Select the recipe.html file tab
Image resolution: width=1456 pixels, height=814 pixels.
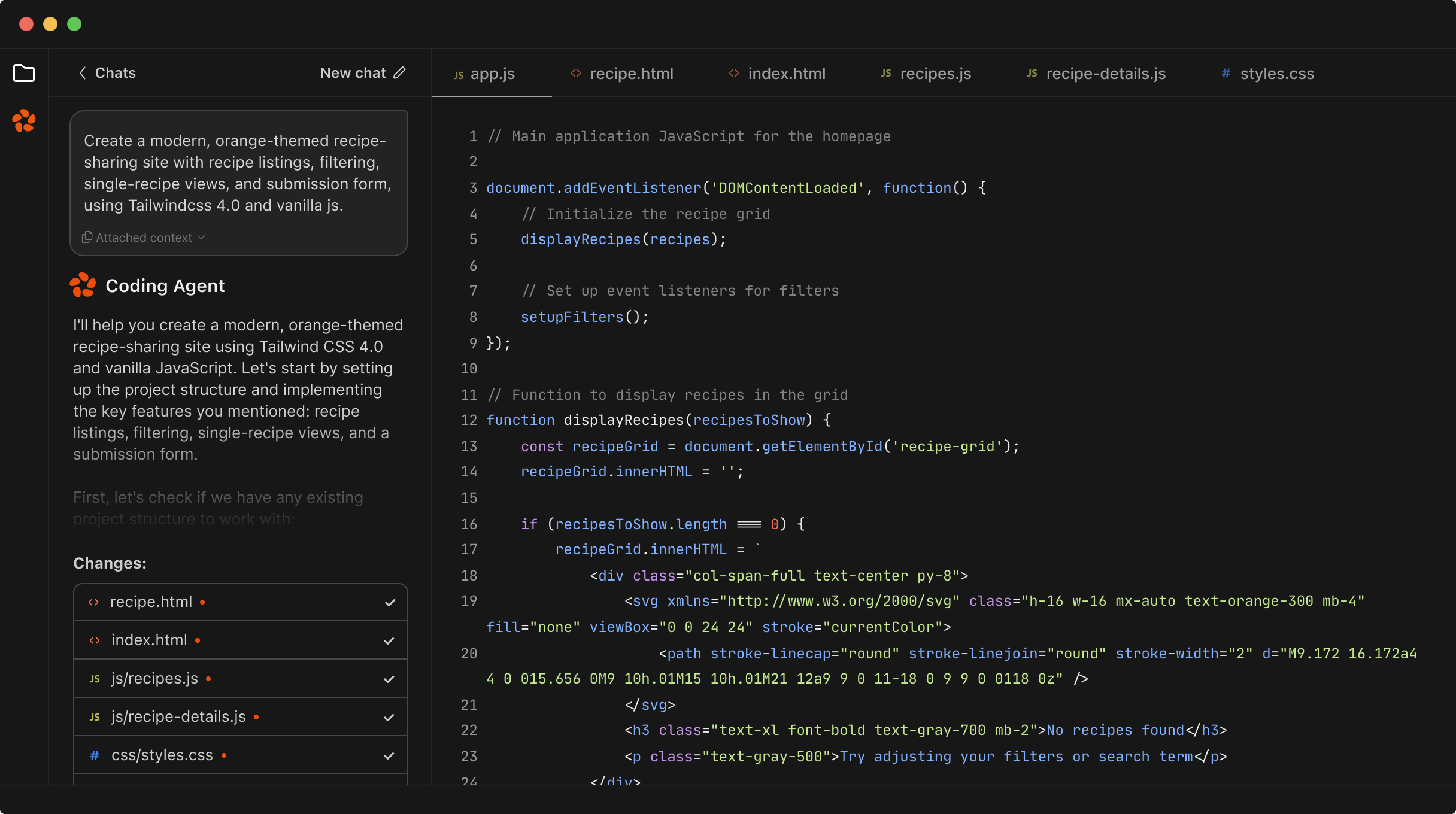pyautogui.click(x=631, y=72)
